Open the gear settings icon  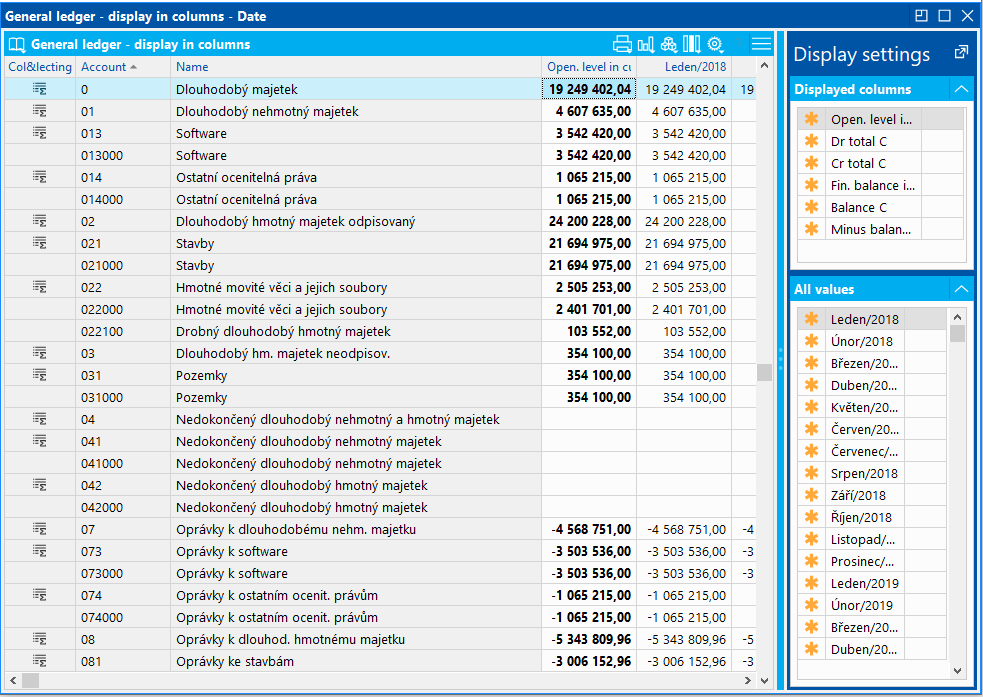[x=715, y=44]
